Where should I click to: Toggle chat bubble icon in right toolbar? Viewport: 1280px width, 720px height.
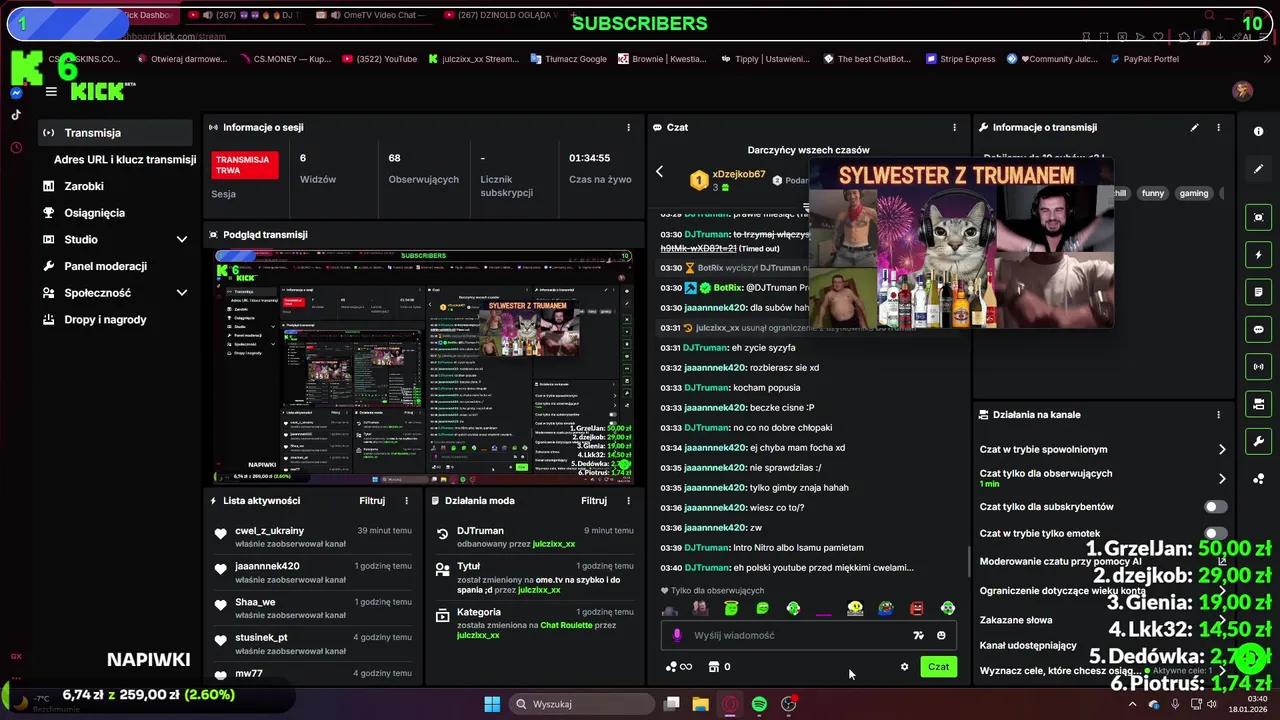1258,330
